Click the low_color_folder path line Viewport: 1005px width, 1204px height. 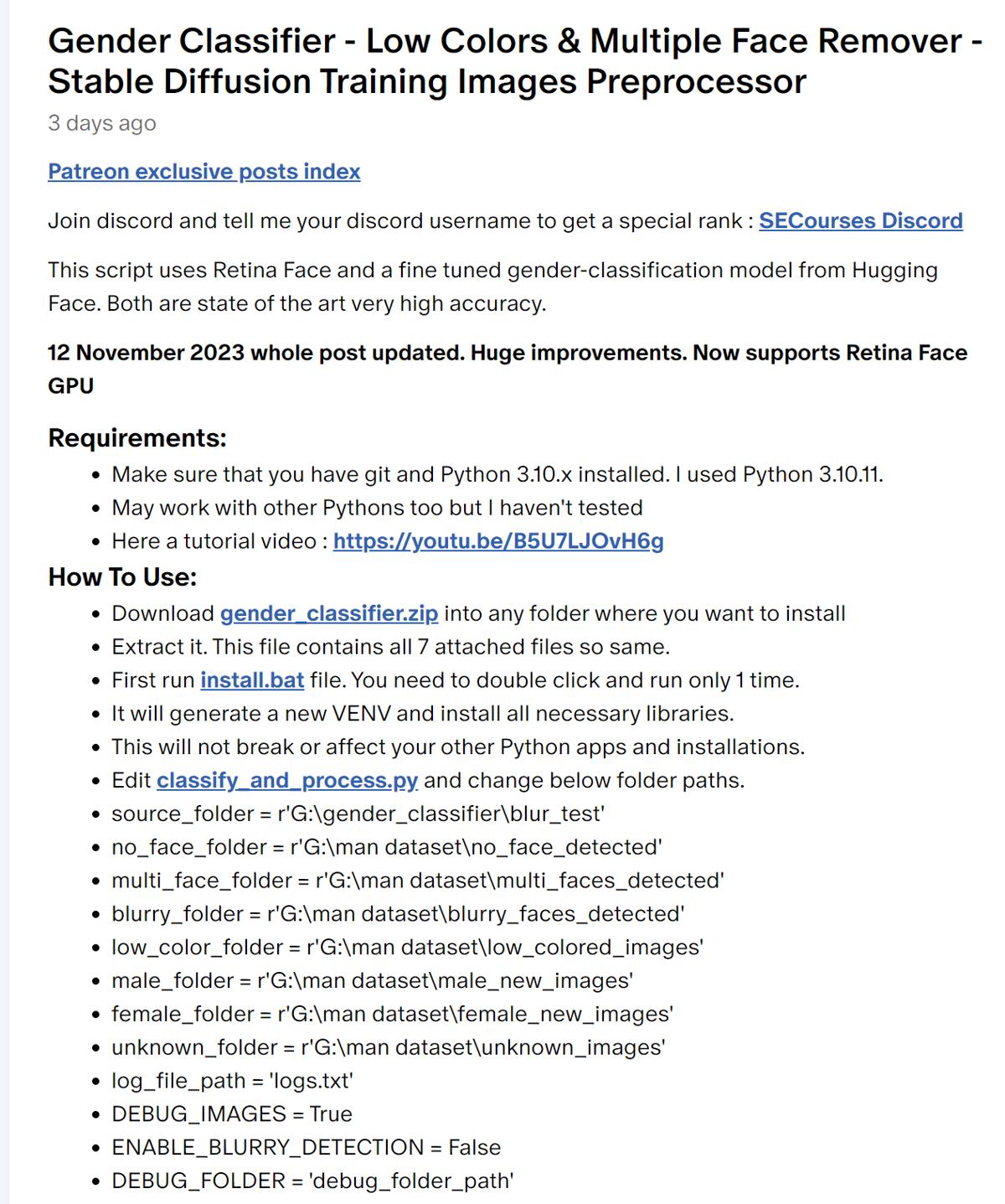click(407, 948)
